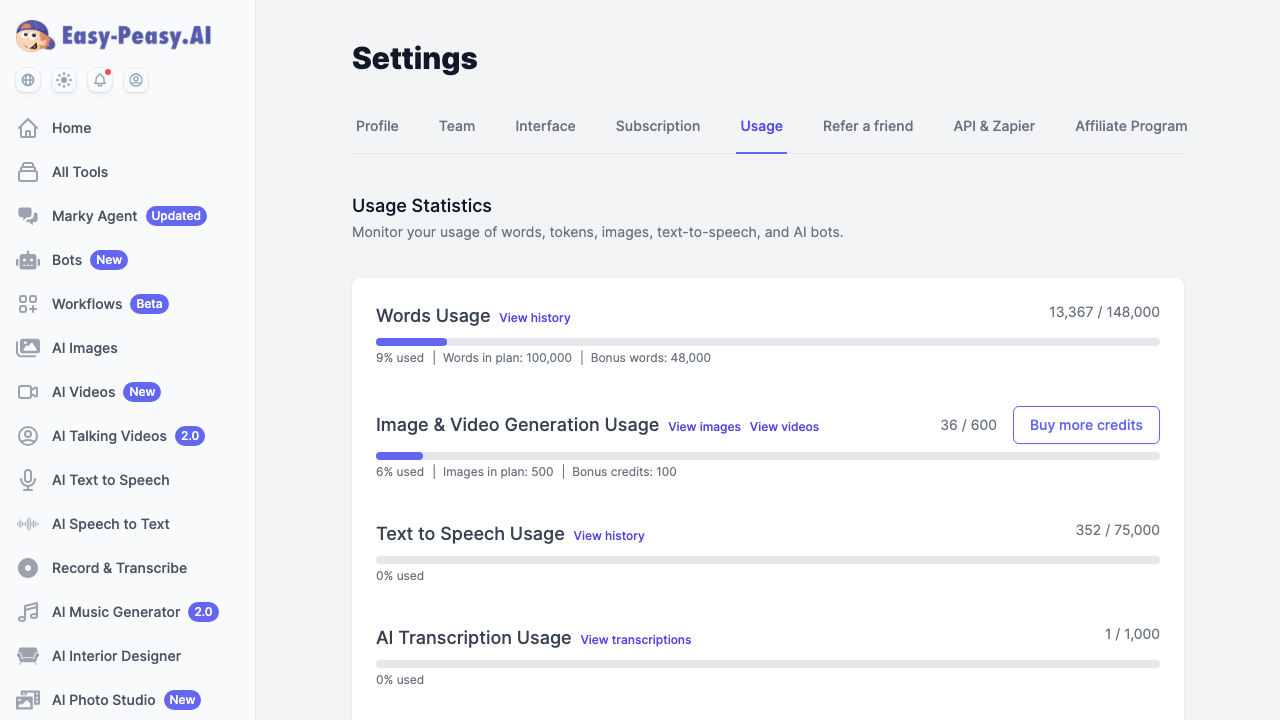Open the account profile menu

tap(136, 80)
